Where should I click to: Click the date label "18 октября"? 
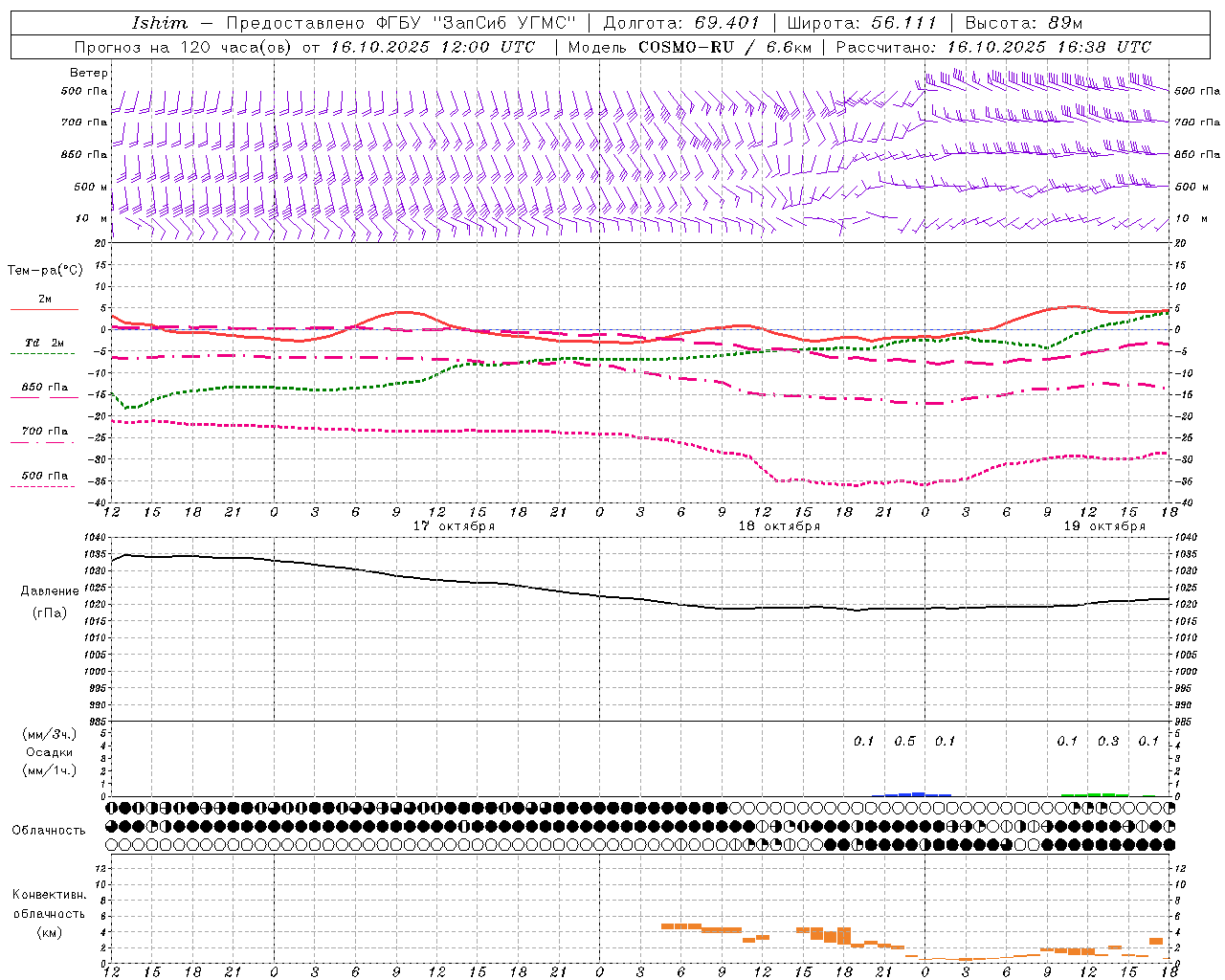[x=779, y=526]
